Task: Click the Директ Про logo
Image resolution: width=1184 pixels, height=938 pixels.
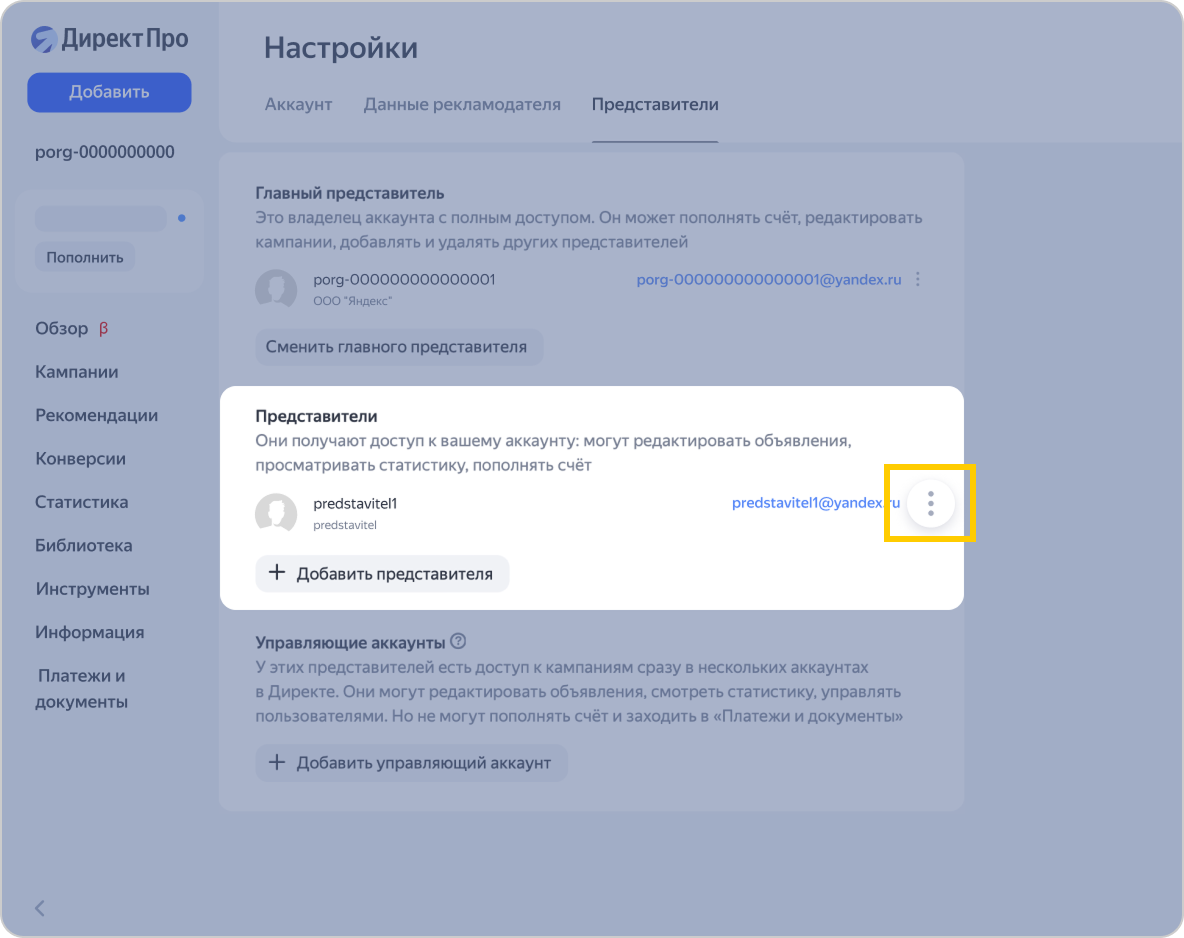Action: 109,39
